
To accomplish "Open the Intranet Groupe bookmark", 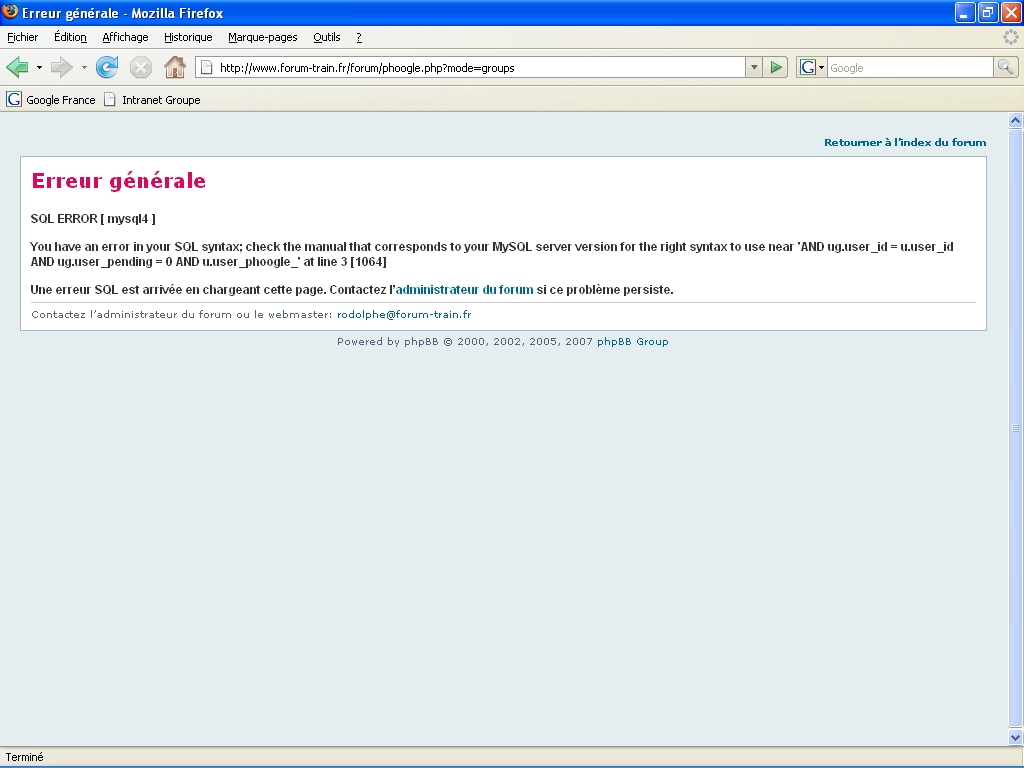I will (x=152, y=100).
